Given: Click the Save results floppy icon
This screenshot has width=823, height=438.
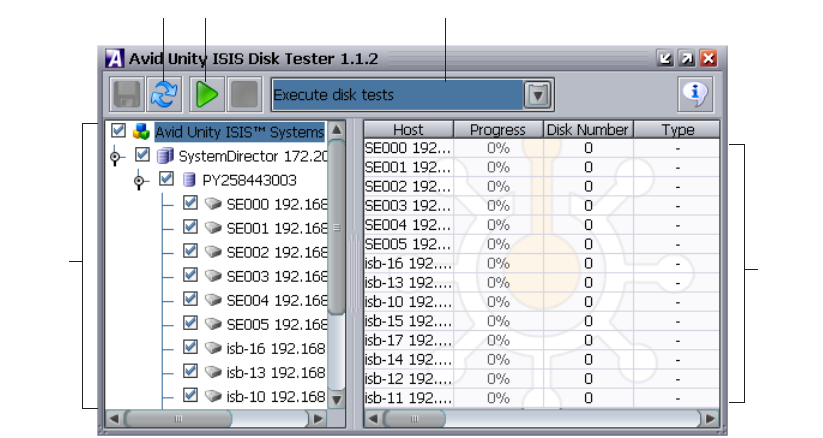Looking at the screenshot, I should [x=127, y=95].
